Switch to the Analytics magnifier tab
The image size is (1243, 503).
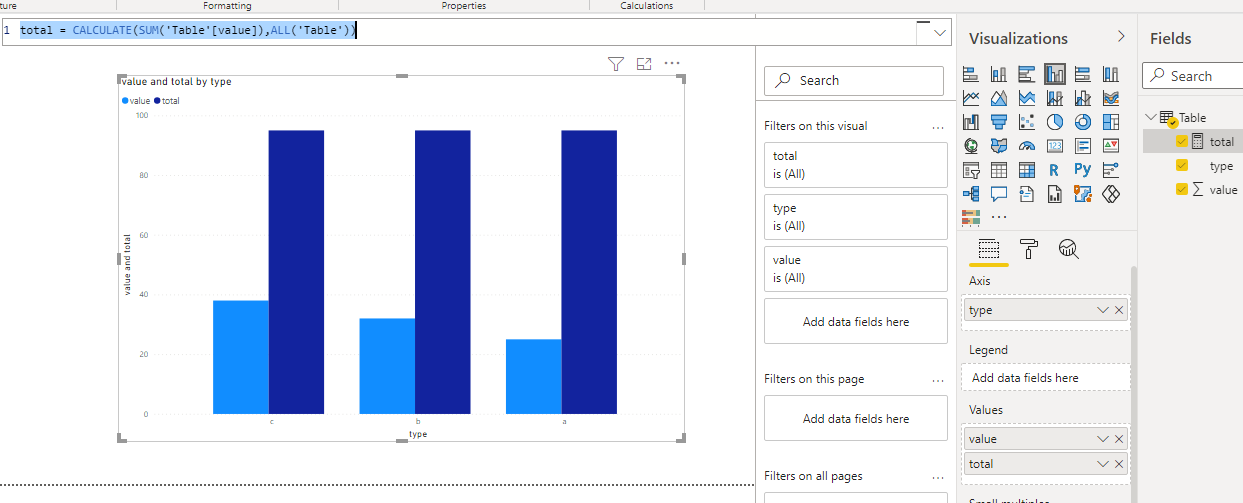click(x=1068, y=249)
